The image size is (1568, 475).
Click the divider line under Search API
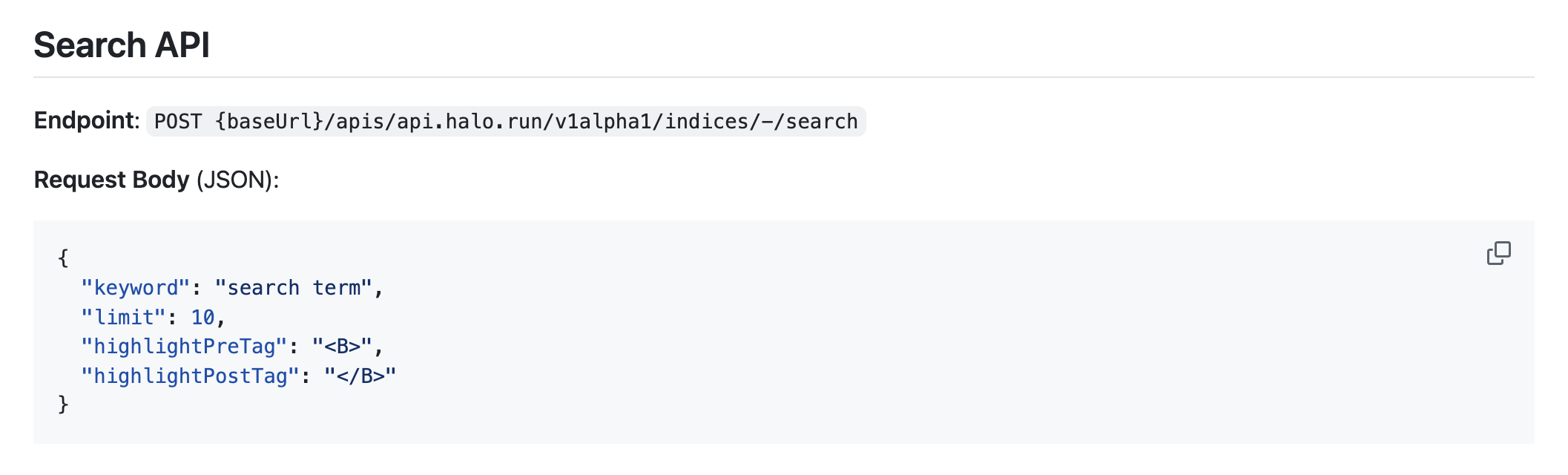783,77
